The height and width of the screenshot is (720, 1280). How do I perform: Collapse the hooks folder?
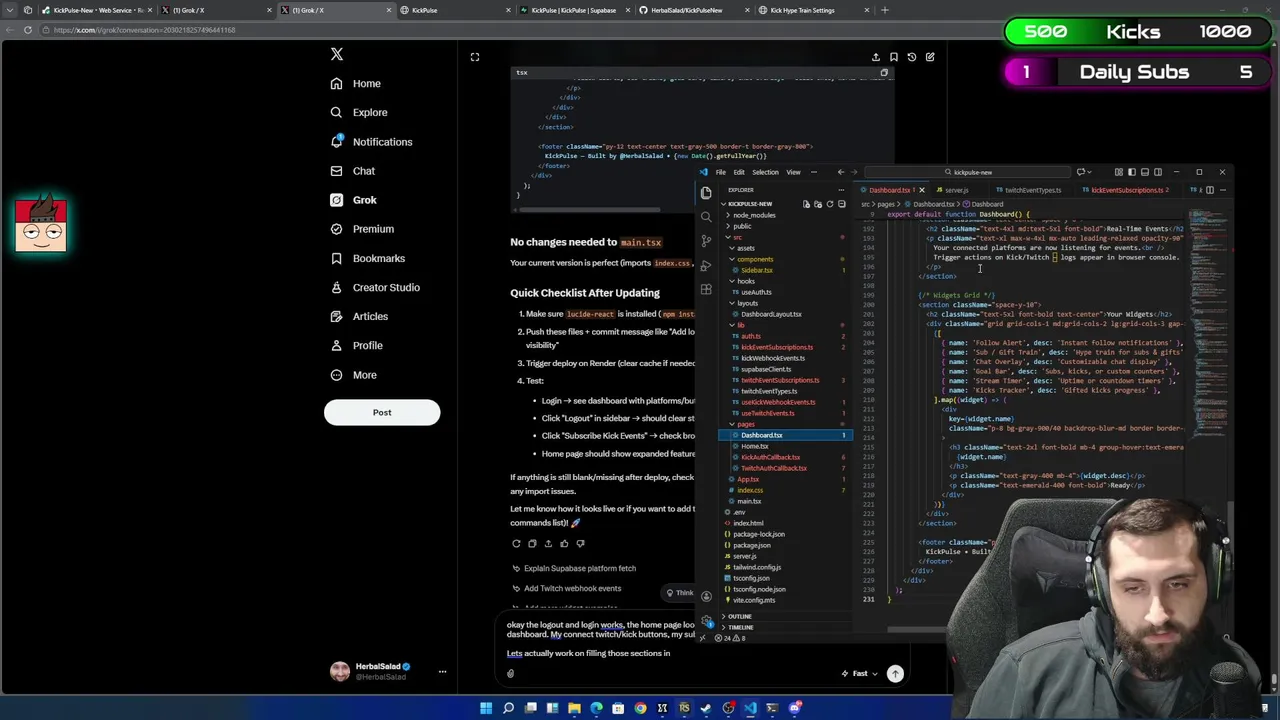746,281
